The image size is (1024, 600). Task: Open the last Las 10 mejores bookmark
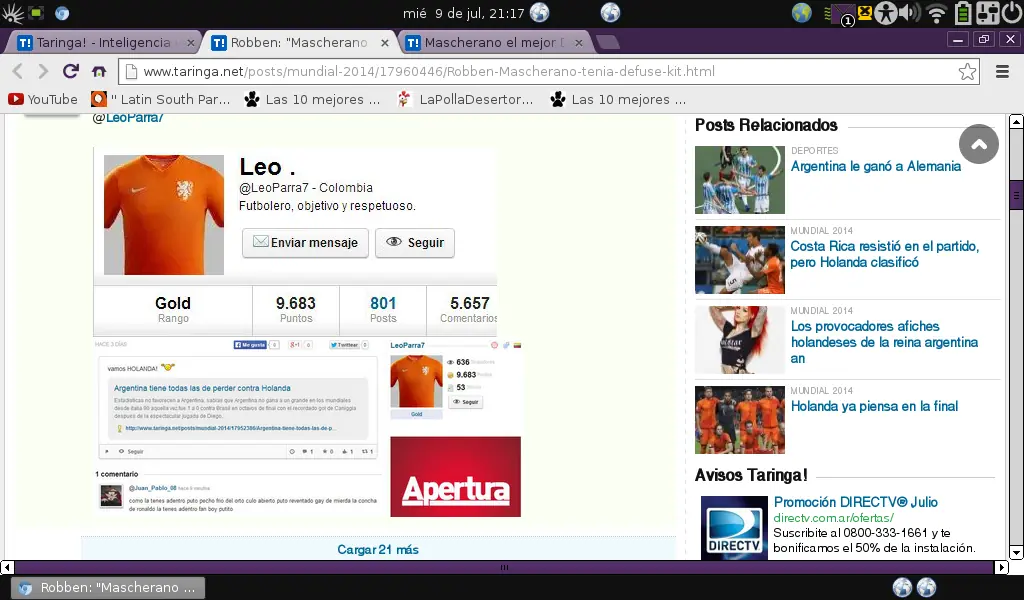[618, 99]
